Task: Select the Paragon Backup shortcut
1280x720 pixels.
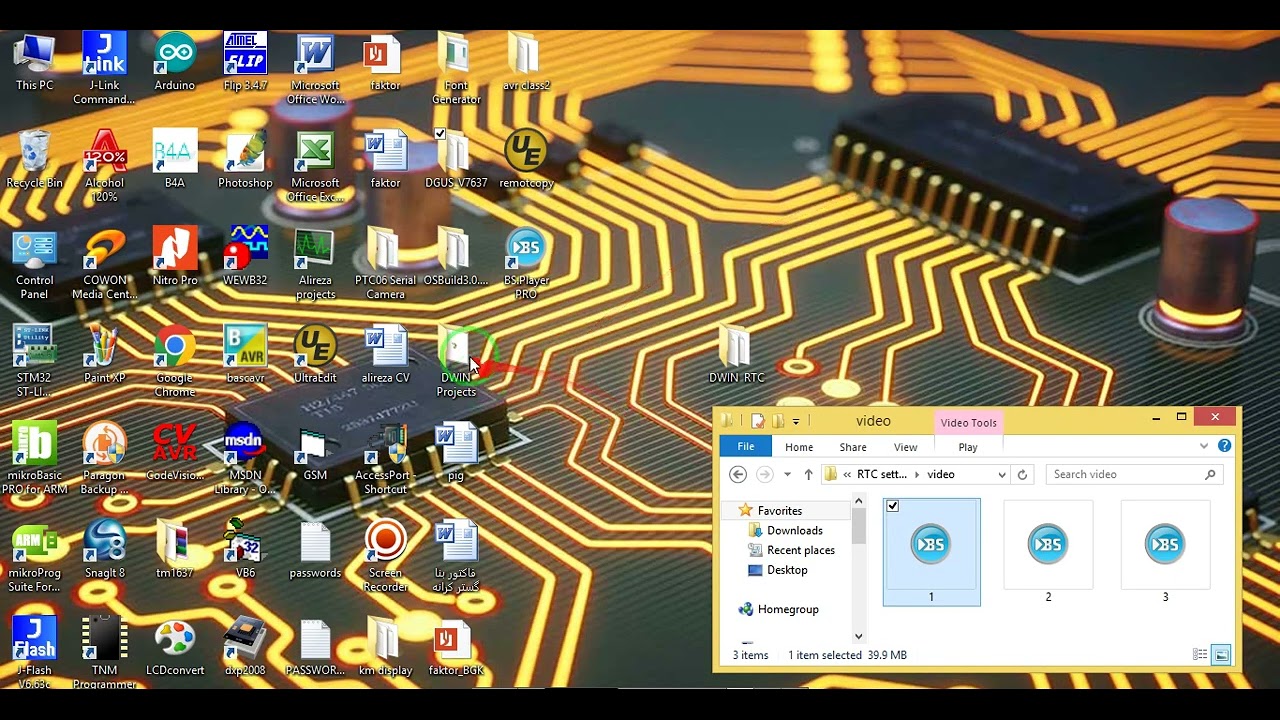Action: click(104, 459)
